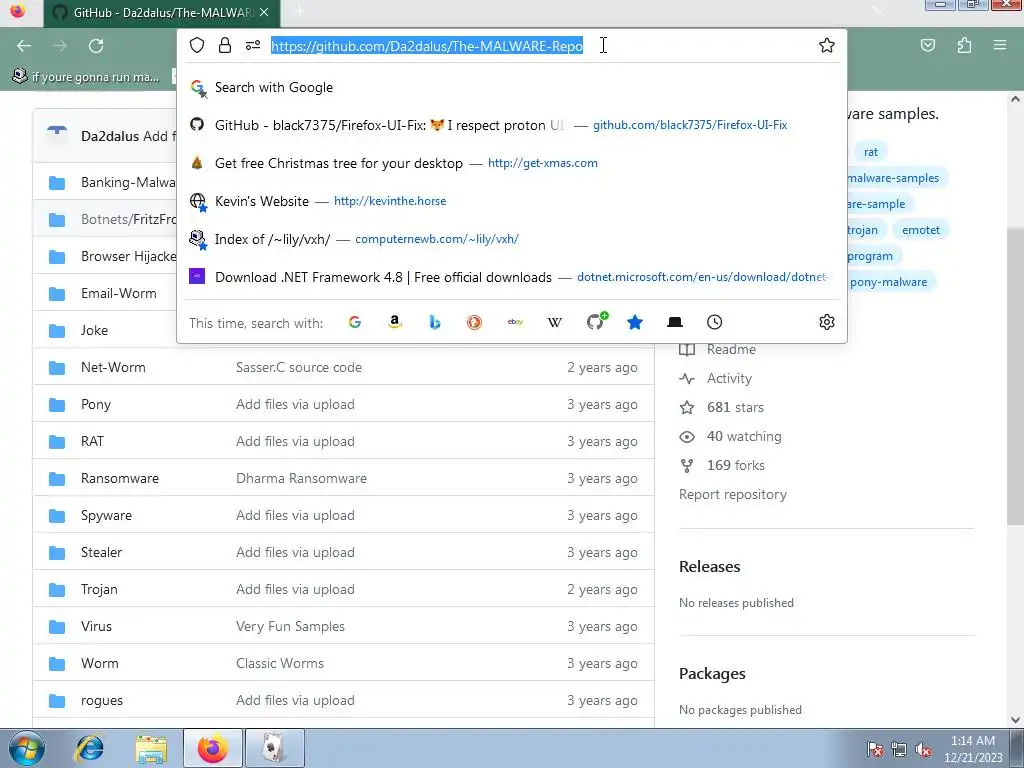Open the Worm folder

click(99, 663)
